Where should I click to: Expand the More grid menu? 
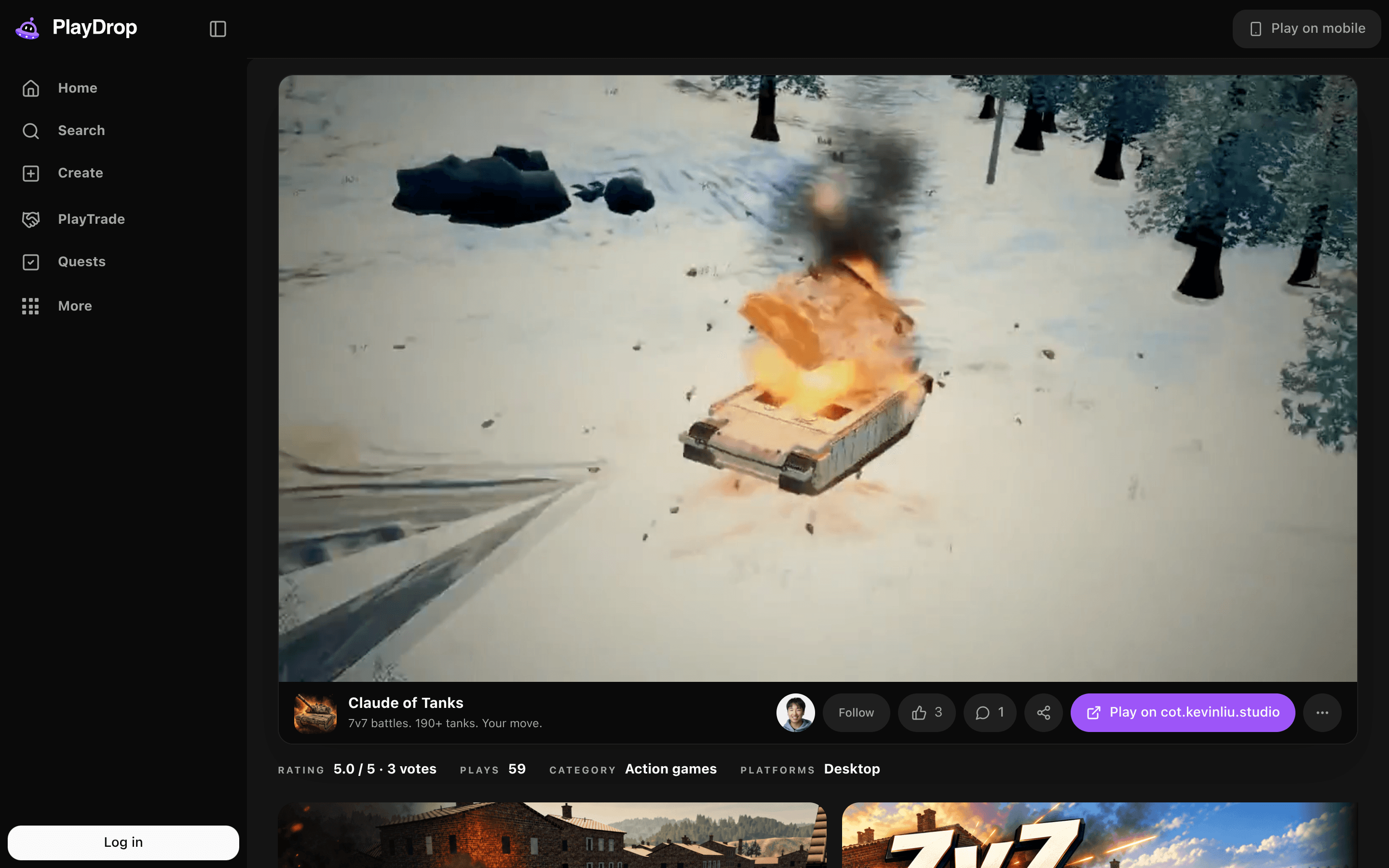pos(123,306)
